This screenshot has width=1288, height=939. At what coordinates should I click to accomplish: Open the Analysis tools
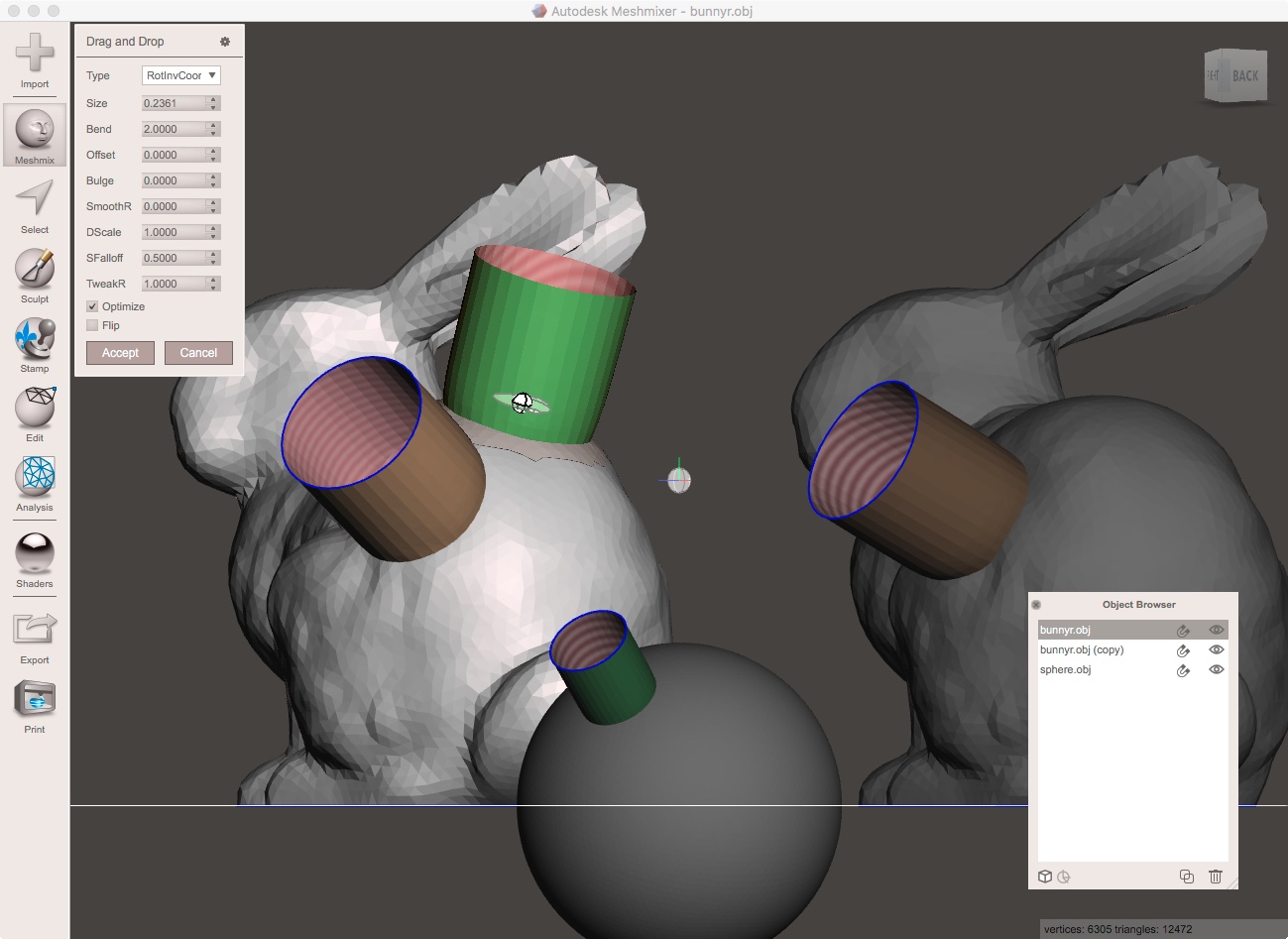pyautogui.click(x=34, y=483)
